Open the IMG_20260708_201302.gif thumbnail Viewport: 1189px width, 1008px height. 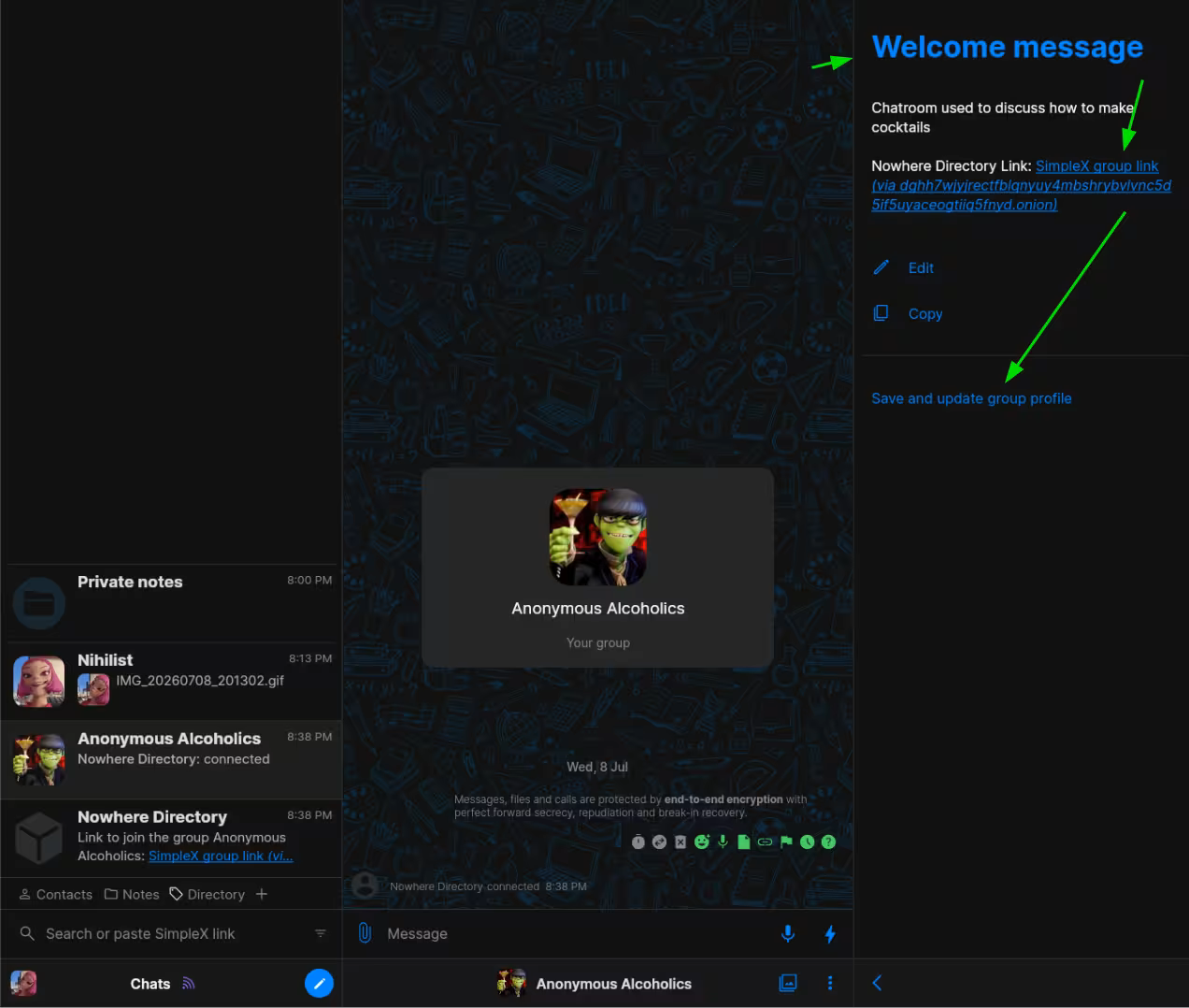point(93,689)
